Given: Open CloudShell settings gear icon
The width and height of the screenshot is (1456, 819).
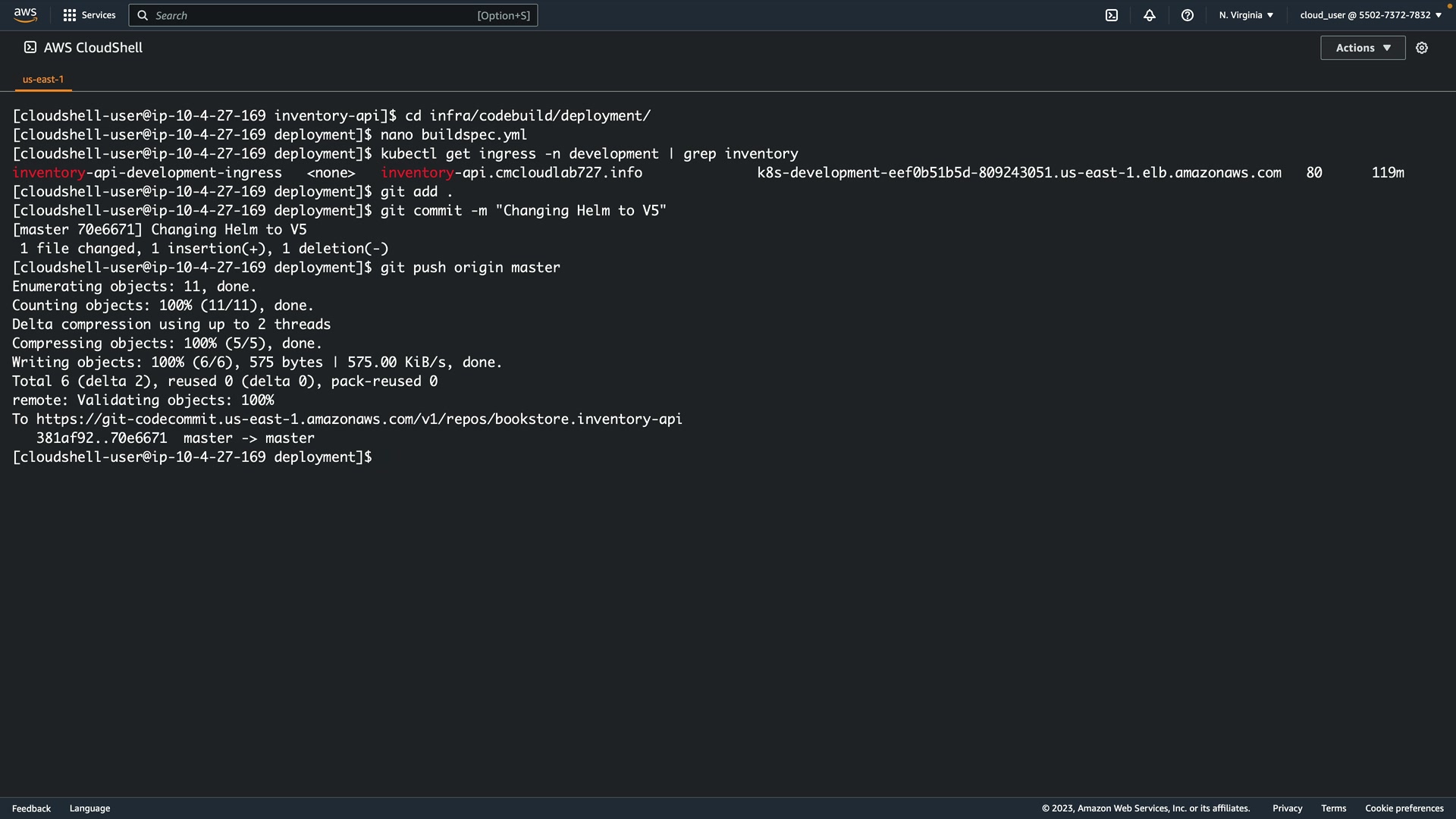Looking at the screenshot, I should click(1422, 48).
